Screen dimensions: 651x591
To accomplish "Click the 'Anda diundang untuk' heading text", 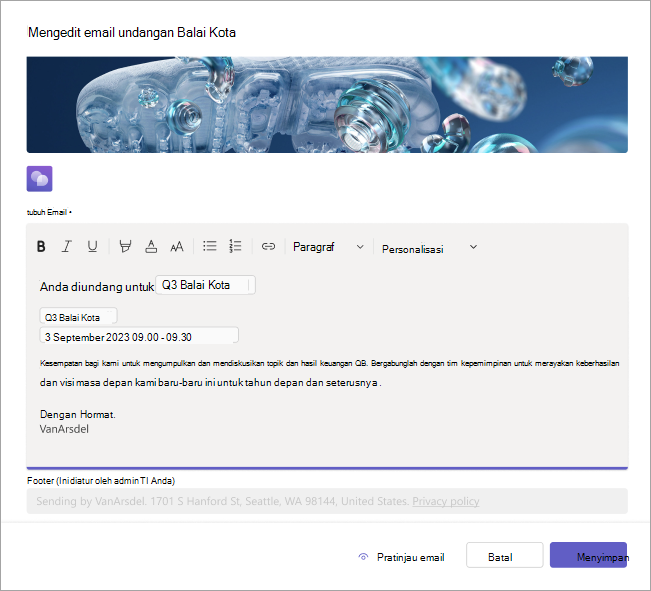I will [x=97, y=287].
